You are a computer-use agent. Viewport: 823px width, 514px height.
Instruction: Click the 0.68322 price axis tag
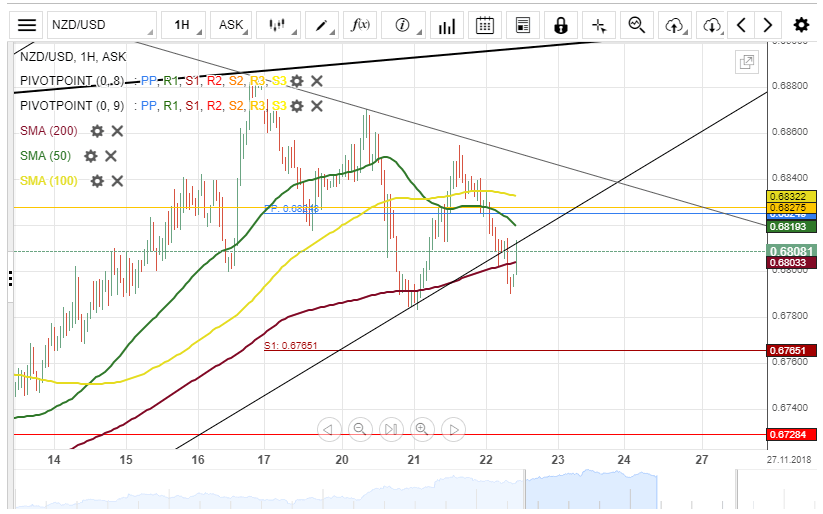792,196
